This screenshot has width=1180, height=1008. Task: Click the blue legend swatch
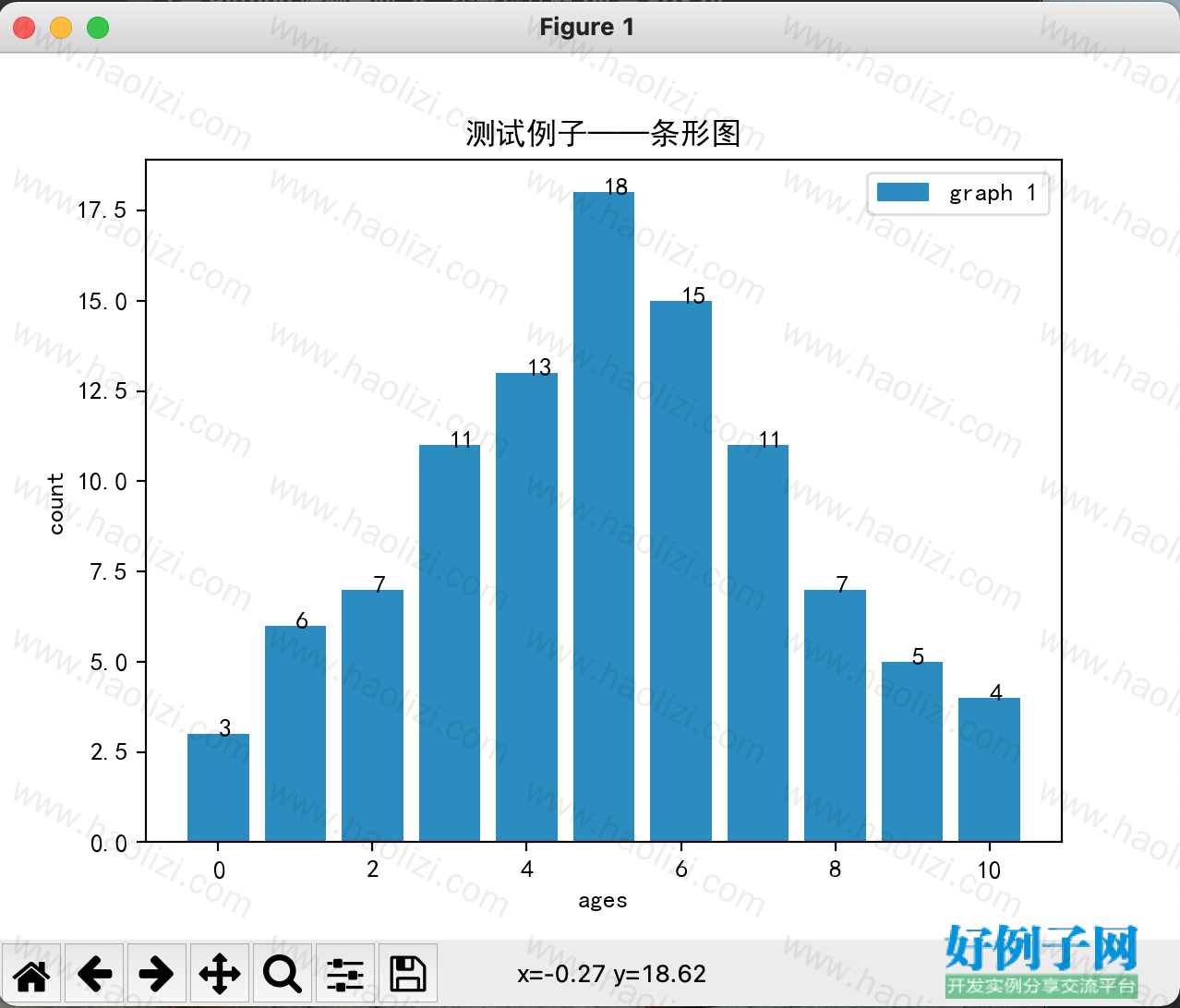click(x=902, y=192)
